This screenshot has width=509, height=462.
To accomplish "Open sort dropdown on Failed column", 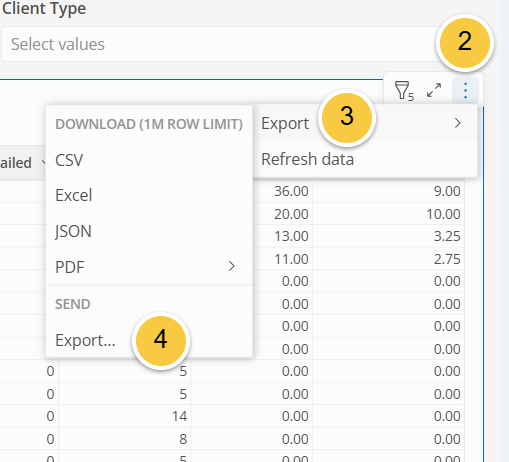I will tap(43, 162).
